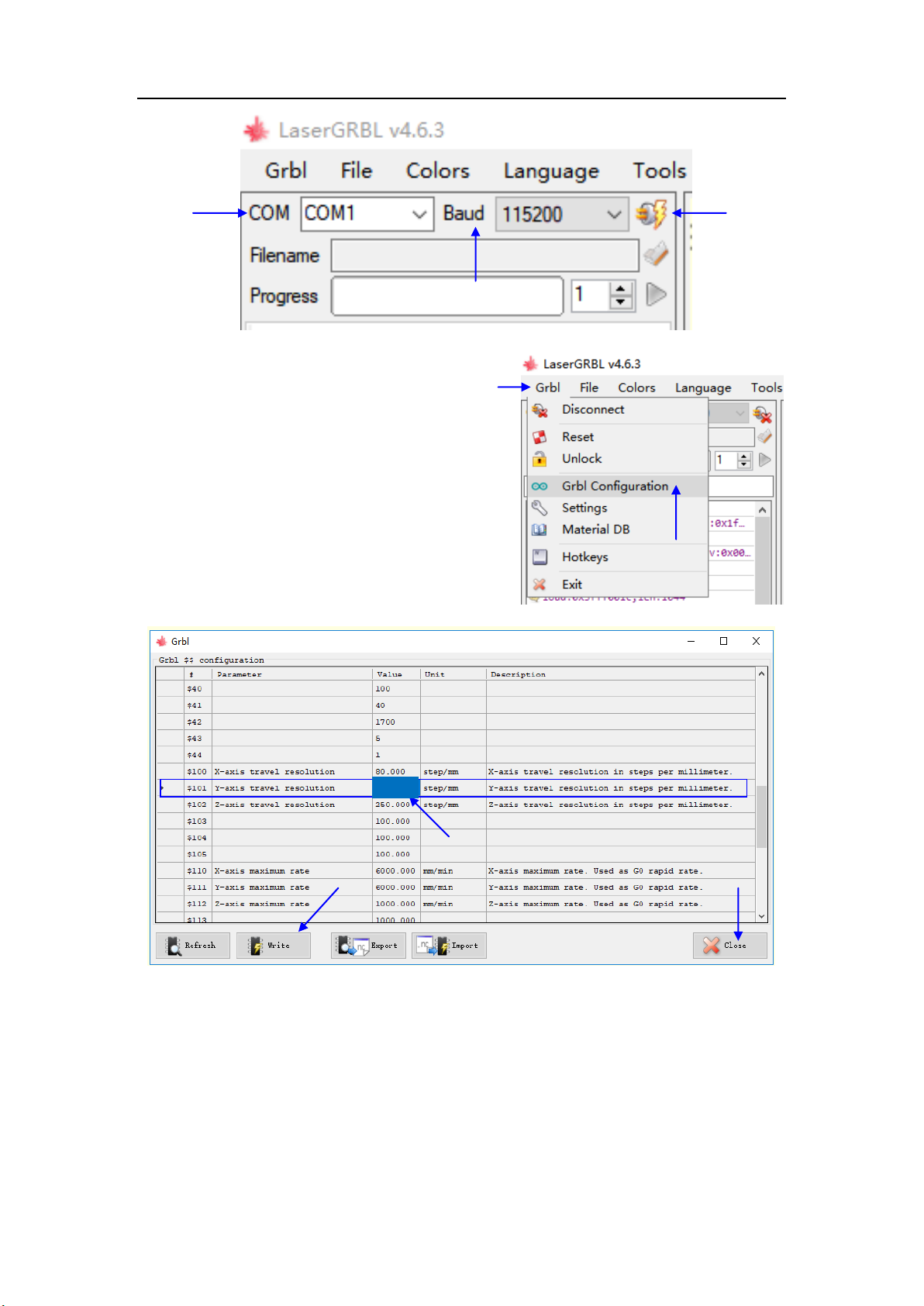Open the File menu in the window with the open Grbl menu
Image resolution: width=924 pixels, height=1306 pixels.
(x=589, y=388)
